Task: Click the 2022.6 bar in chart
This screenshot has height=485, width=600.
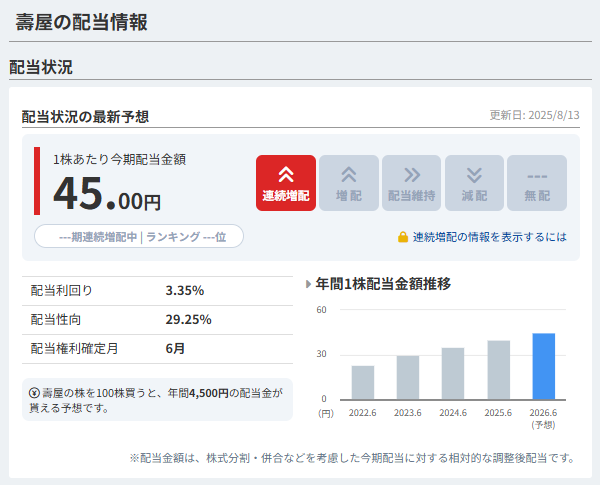Action: pyautogui.click(x=363, y=383)
